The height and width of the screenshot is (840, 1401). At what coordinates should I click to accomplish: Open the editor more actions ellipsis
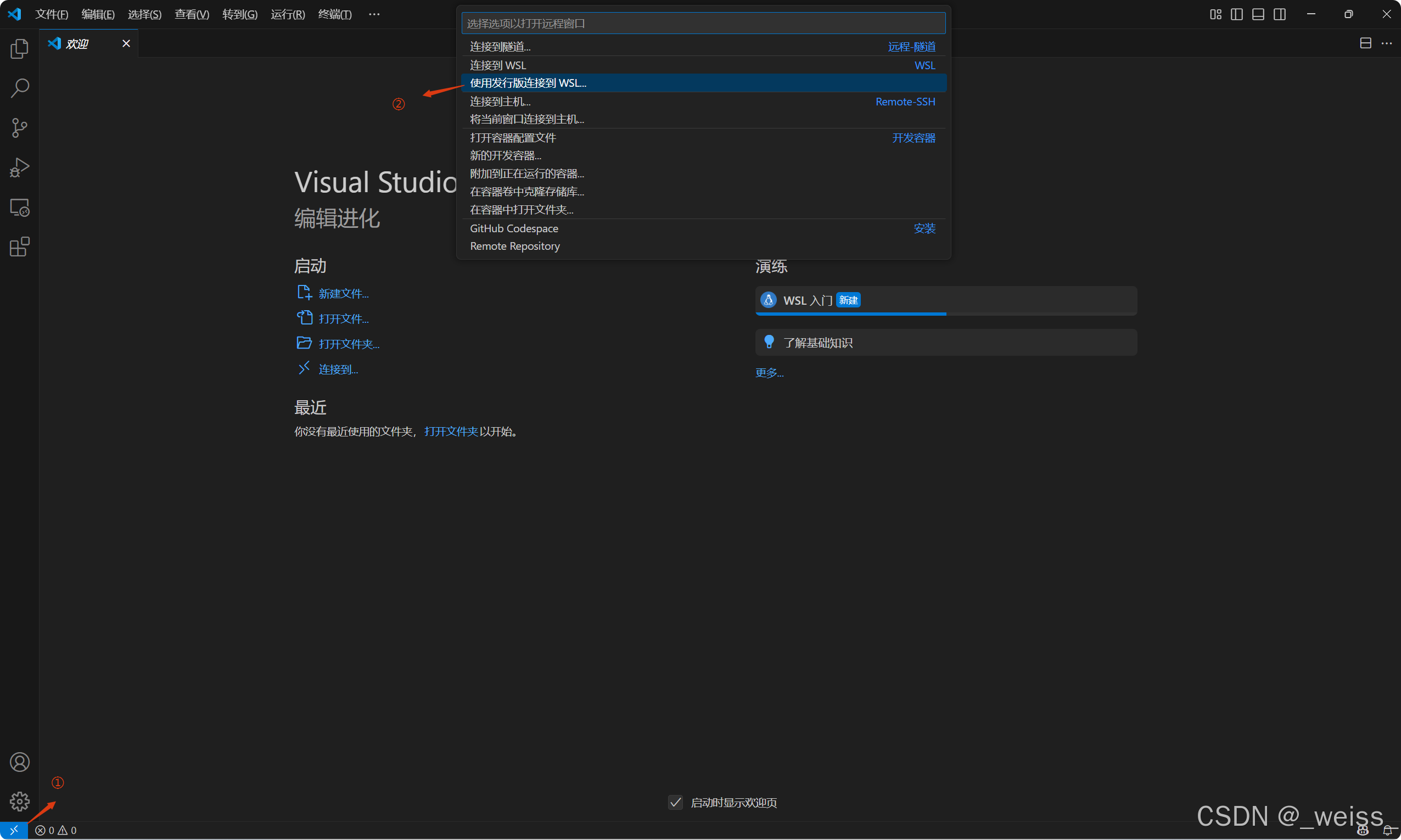tap(1387, 43)
